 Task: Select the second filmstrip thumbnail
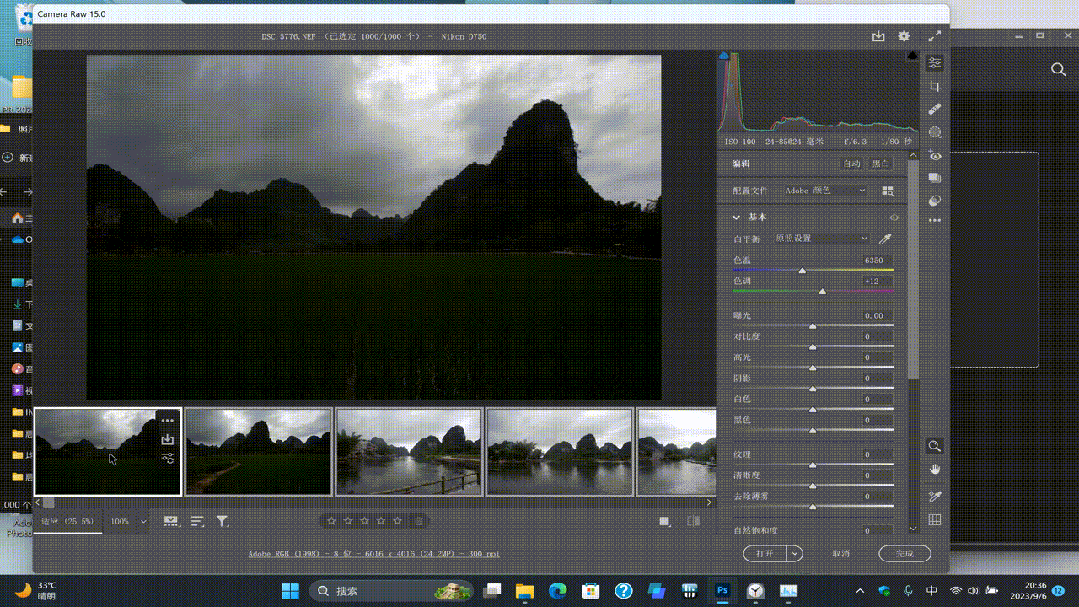pos(258,451)
